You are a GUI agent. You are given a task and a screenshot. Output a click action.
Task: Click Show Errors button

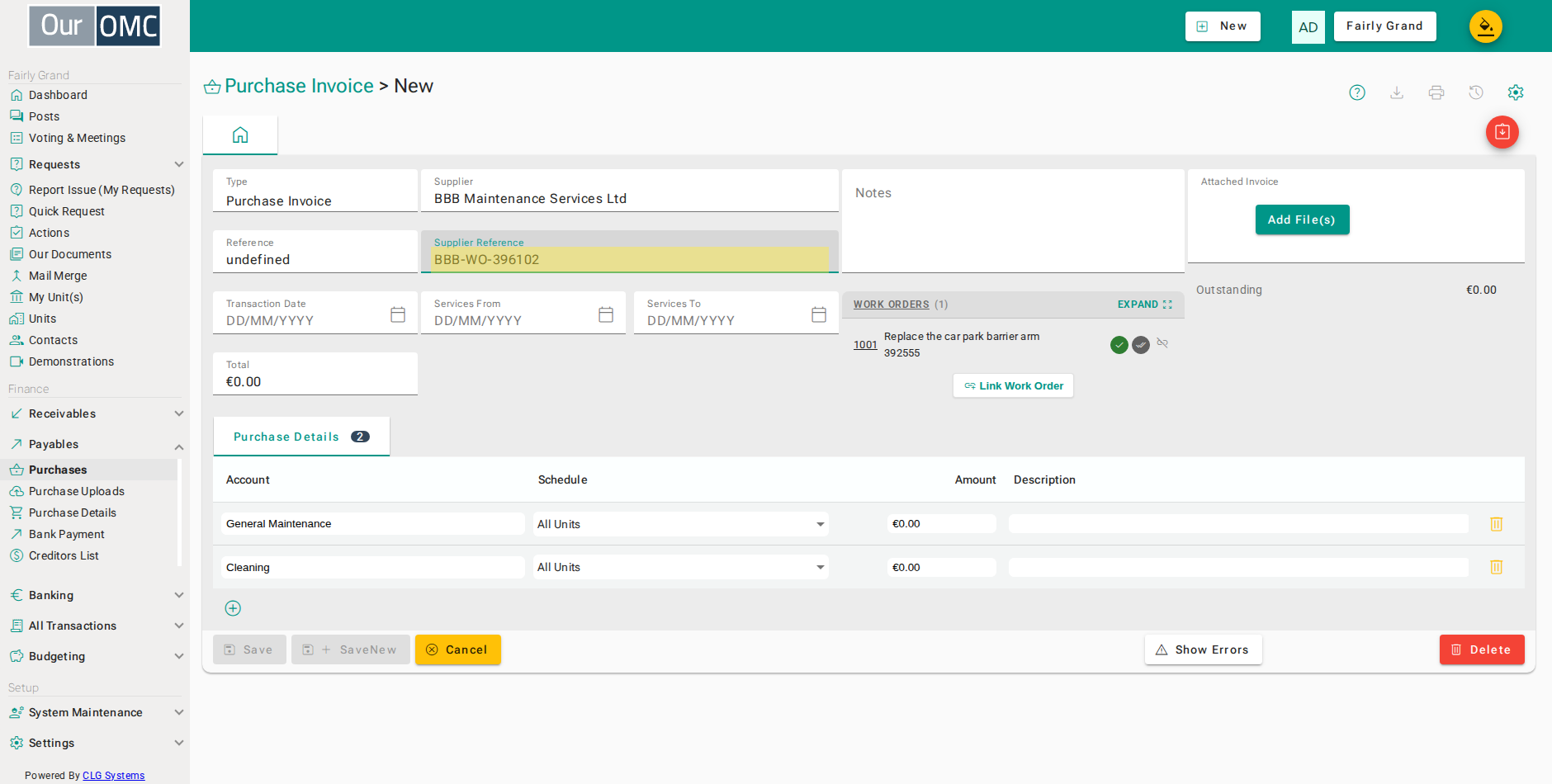click(1203, 649)
